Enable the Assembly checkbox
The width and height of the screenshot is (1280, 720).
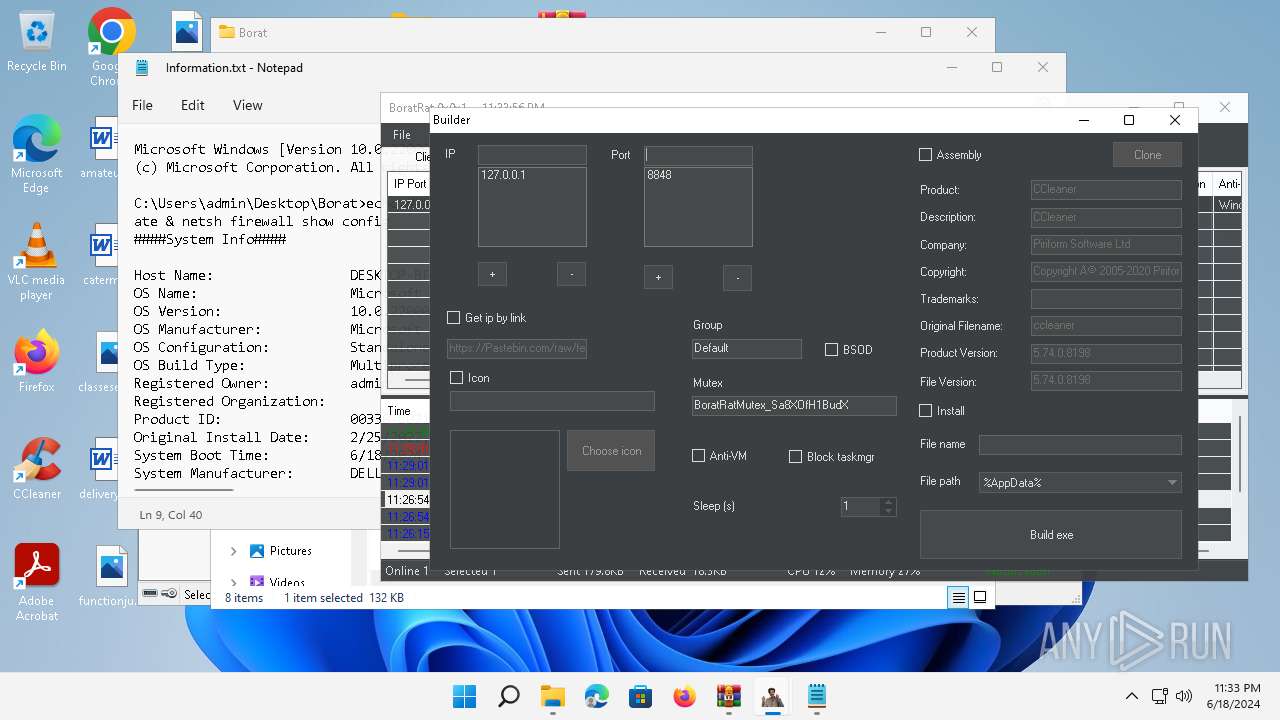click(x=925, y=155)
